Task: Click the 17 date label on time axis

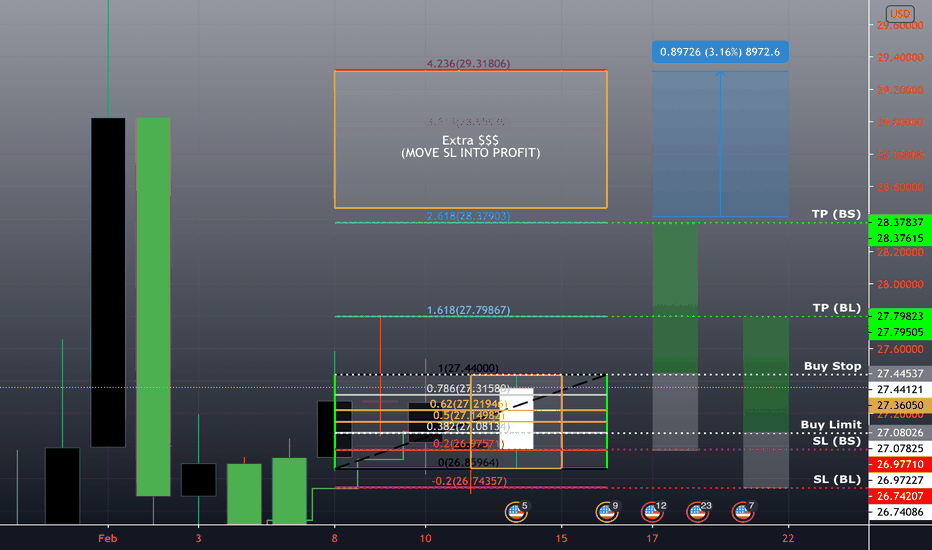Action: 652,538
